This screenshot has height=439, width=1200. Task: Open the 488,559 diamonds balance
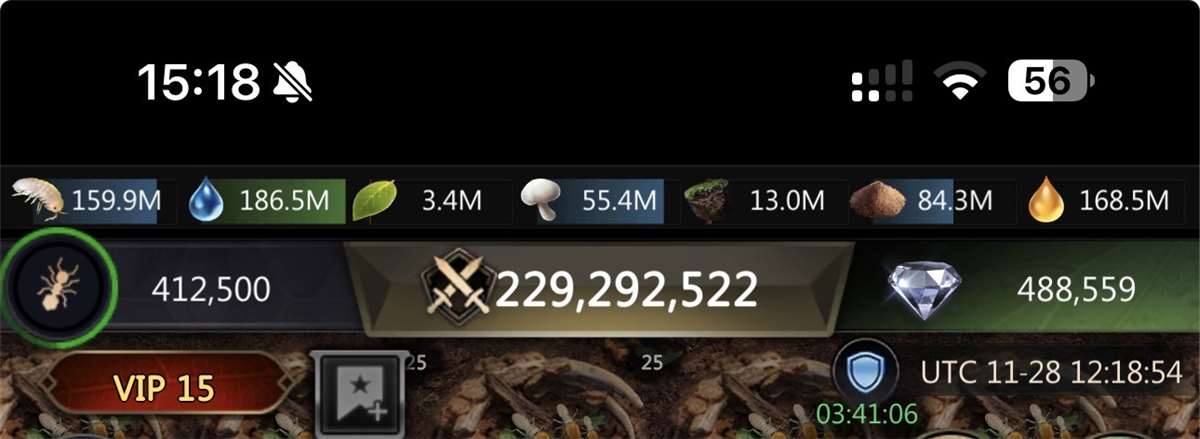(1076, 290)
